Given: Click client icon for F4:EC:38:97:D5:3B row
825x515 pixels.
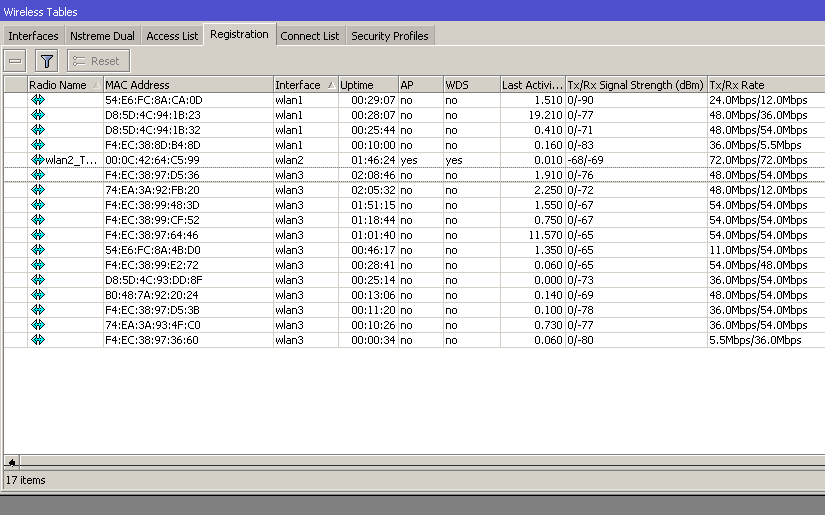Looking at the screenshot, I should (x=38, y=309).
